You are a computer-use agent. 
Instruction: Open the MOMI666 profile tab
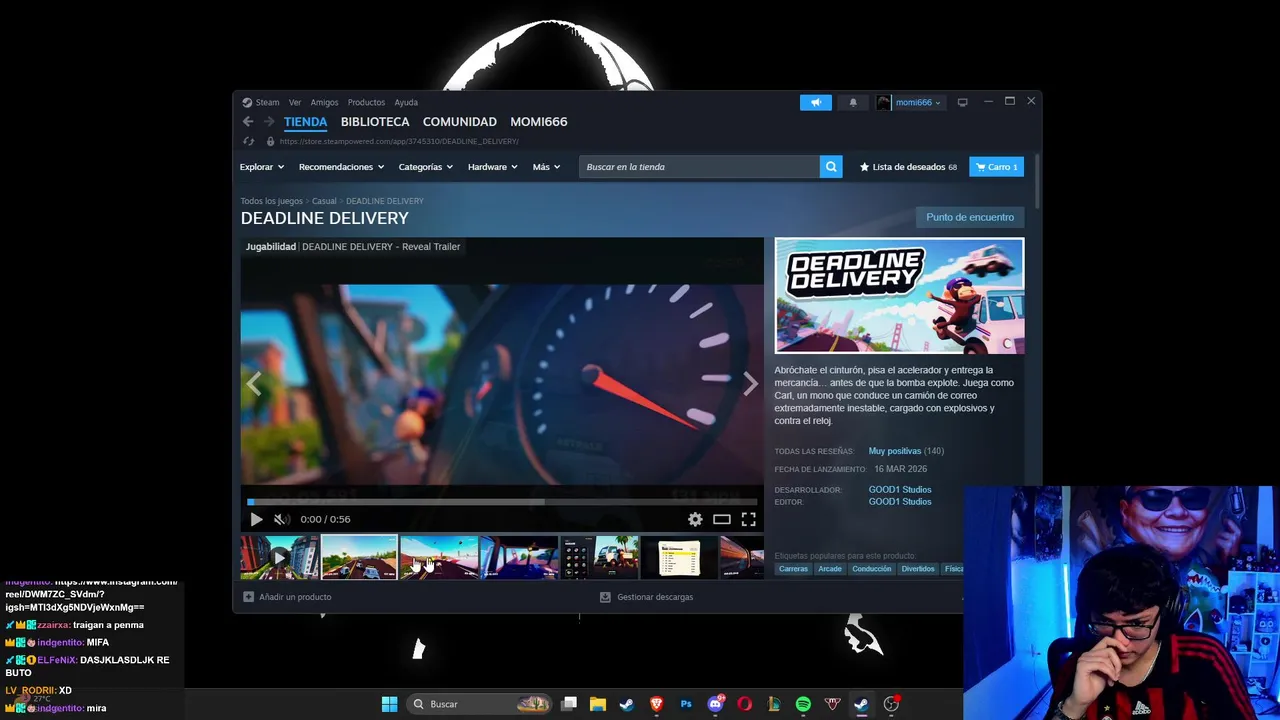click(539, 122)
